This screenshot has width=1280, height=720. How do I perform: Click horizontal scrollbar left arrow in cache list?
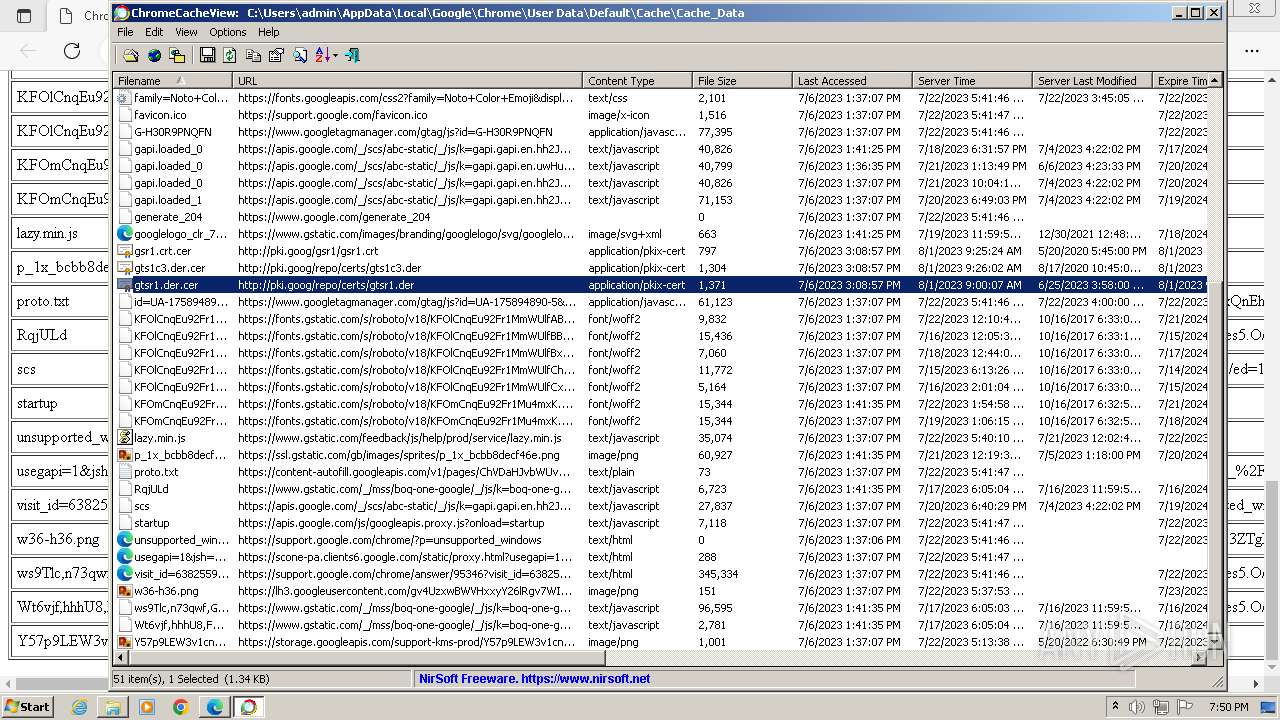pos(120,658)
